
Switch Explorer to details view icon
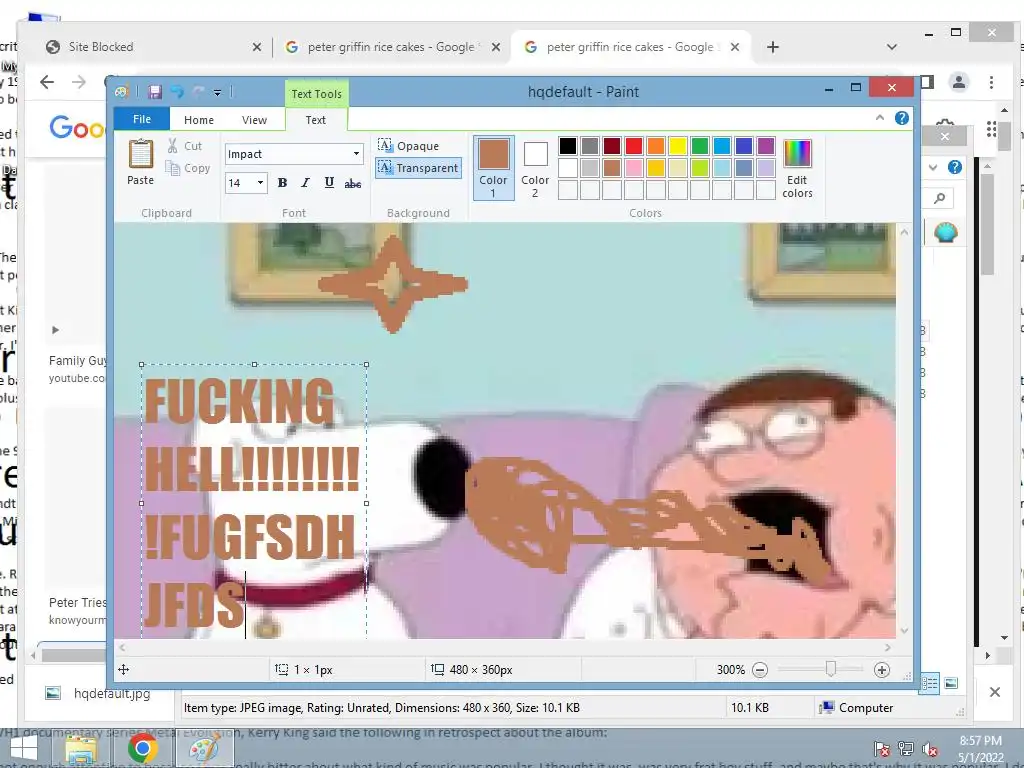point(929,683)
